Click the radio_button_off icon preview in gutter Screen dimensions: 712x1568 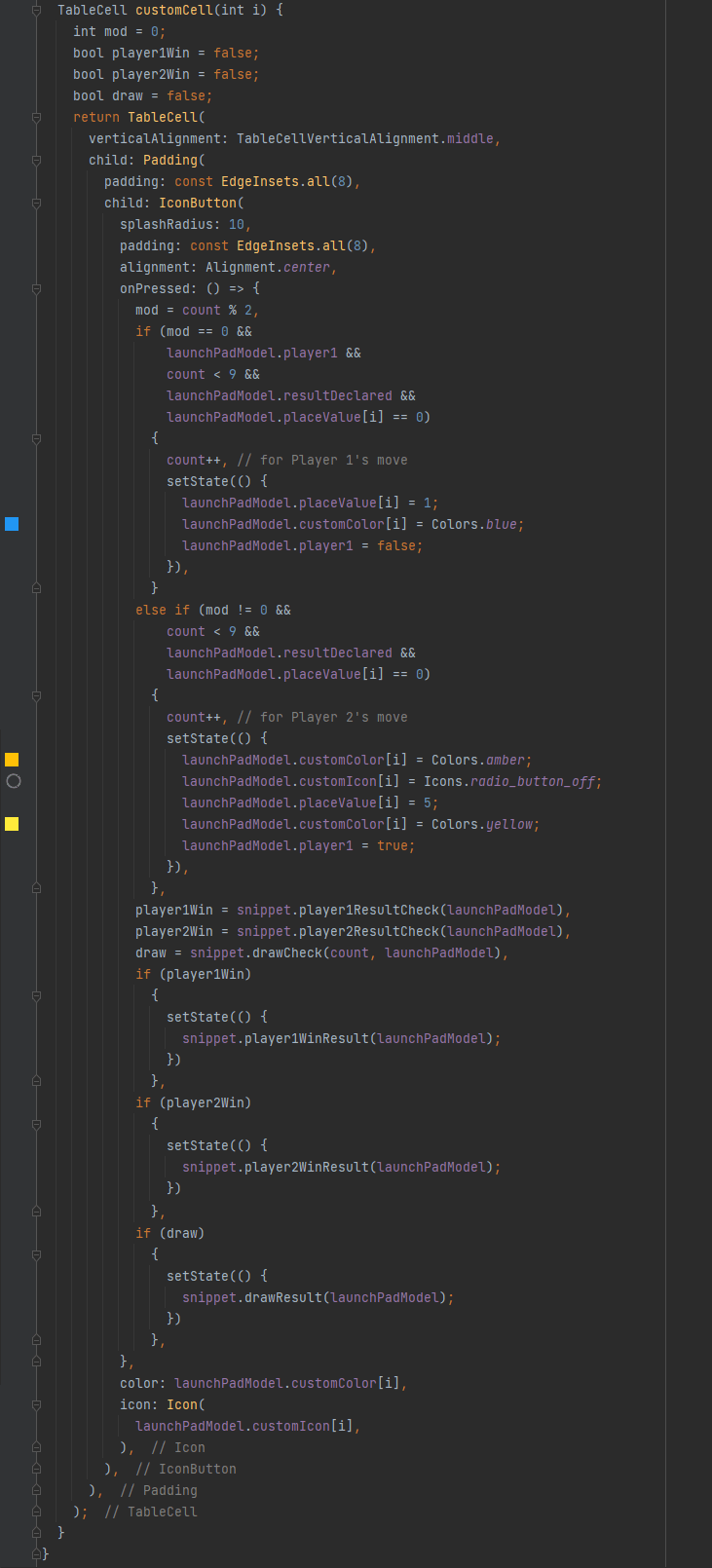click(x=13, y=781)
